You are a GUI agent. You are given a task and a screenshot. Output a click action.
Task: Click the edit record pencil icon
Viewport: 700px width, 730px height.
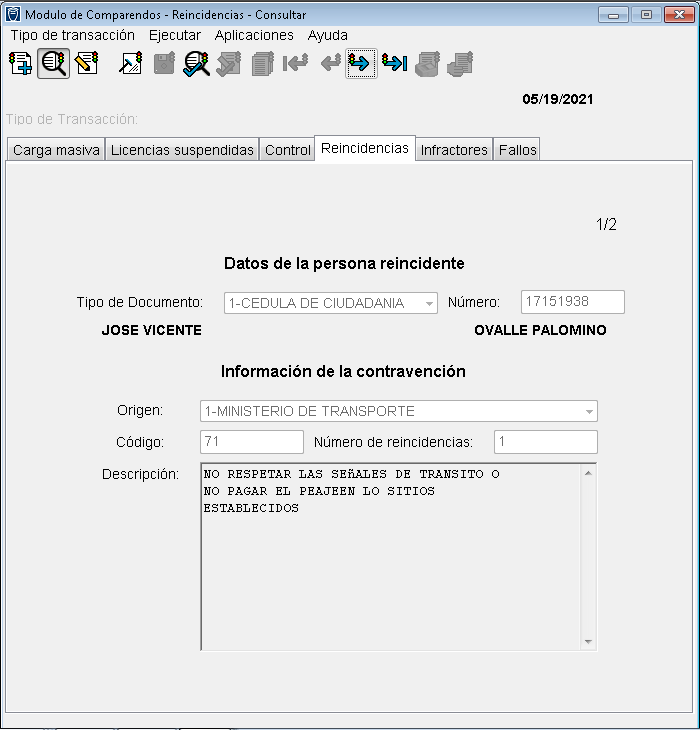(86, 64)
